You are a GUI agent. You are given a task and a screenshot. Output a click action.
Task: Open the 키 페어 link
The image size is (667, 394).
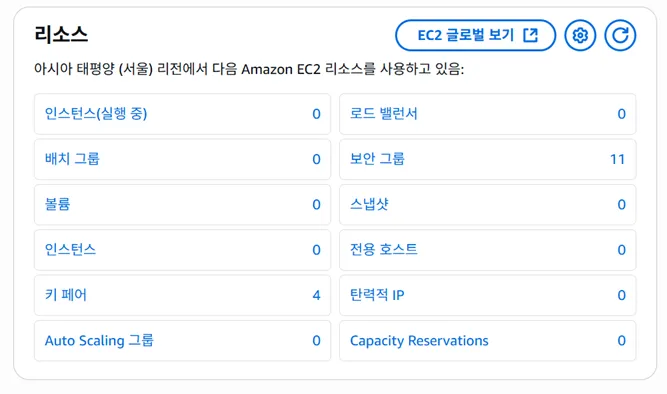tap(66, 295)
